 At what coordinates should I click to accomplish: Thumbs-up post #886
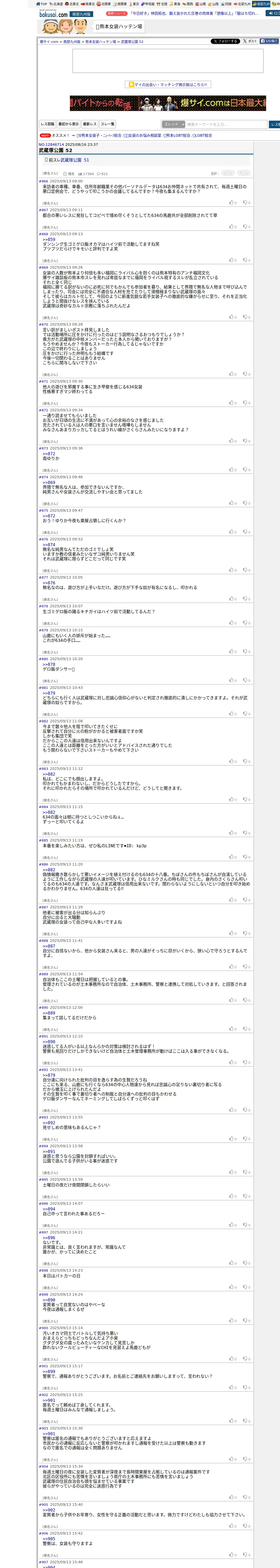[x=233, y=900]
